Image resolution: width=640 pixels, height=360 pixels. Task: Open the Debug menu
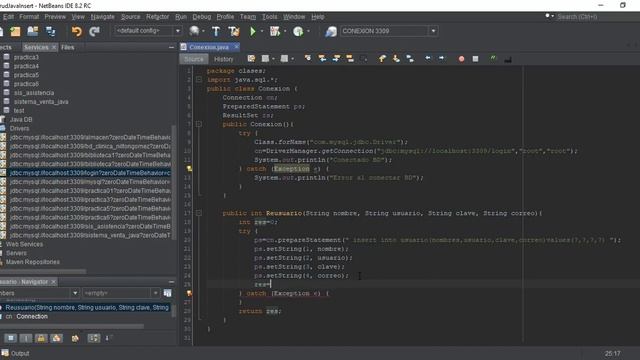click(202, 17)
